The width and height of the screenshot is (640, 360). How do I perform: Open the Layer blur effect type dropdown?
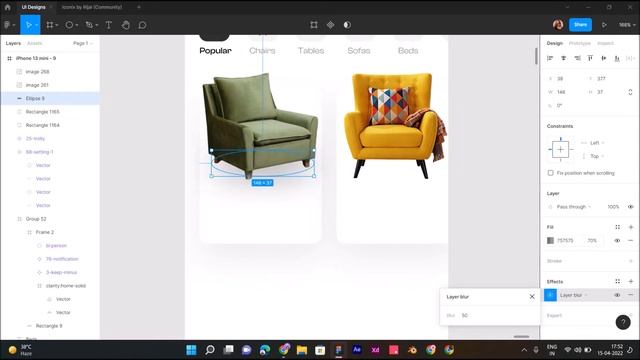[573, 295]
